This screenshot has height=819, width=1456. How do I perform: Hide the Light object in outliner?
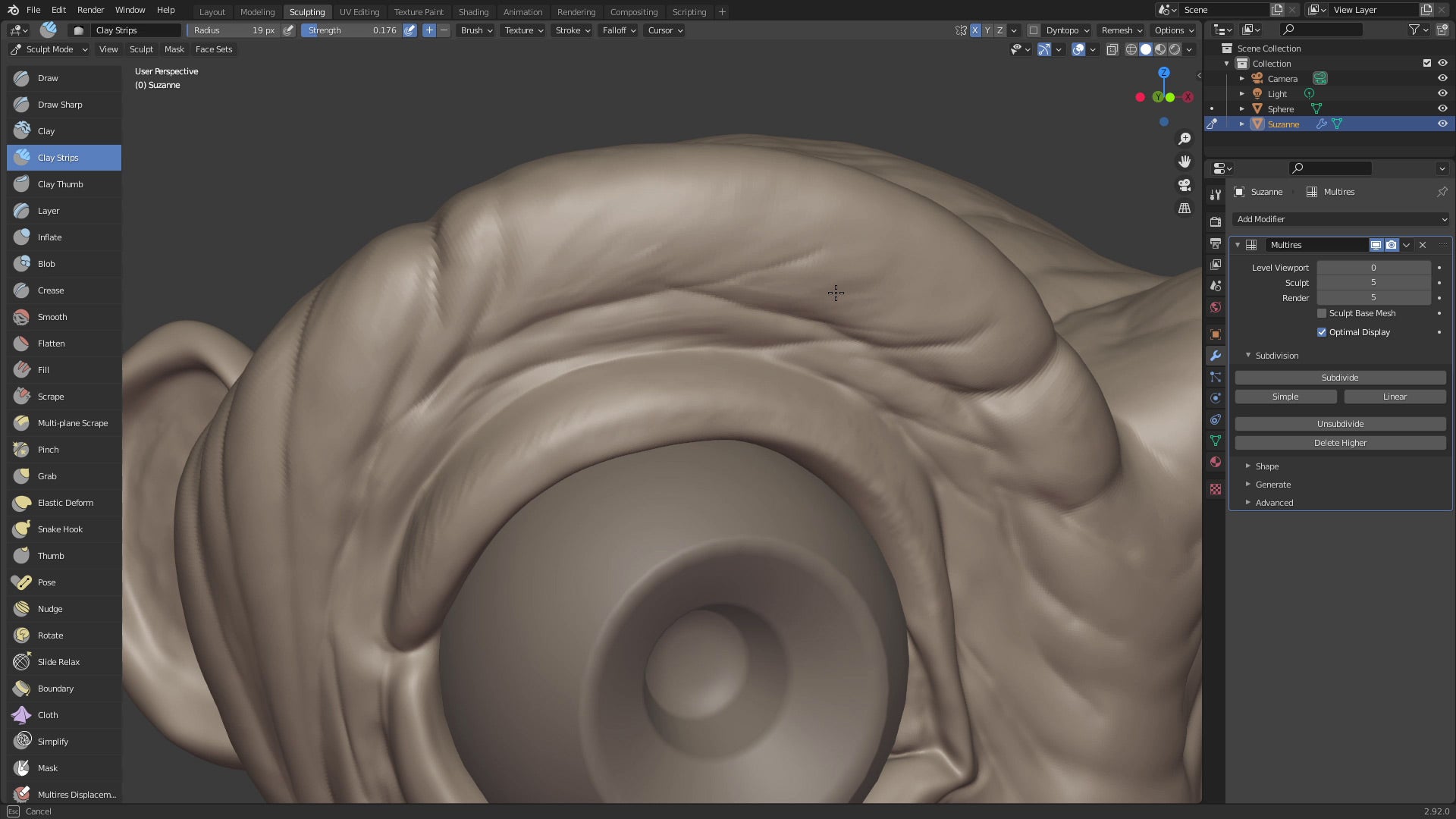tap(1442, 93)
